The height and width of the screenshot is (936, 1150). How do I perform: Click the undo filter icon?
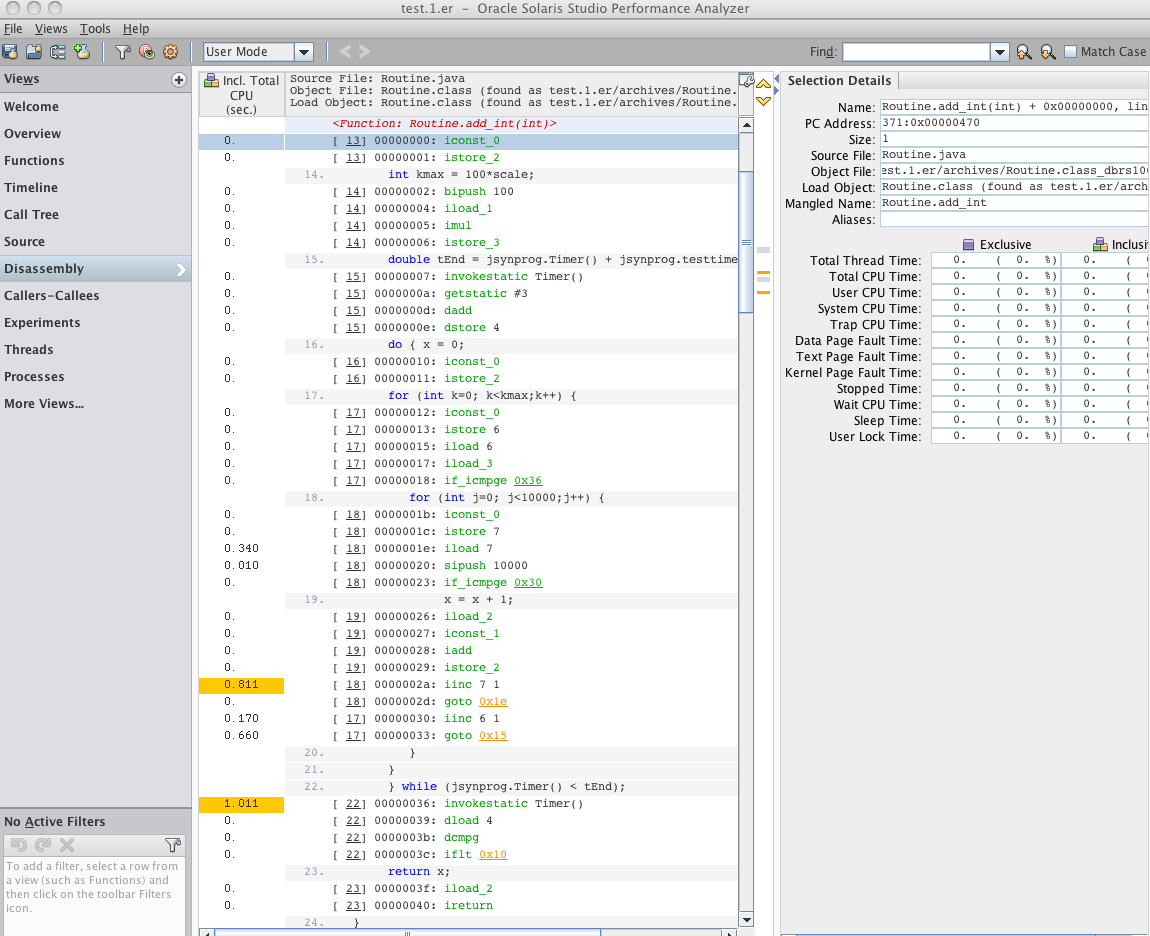[18, 845]
